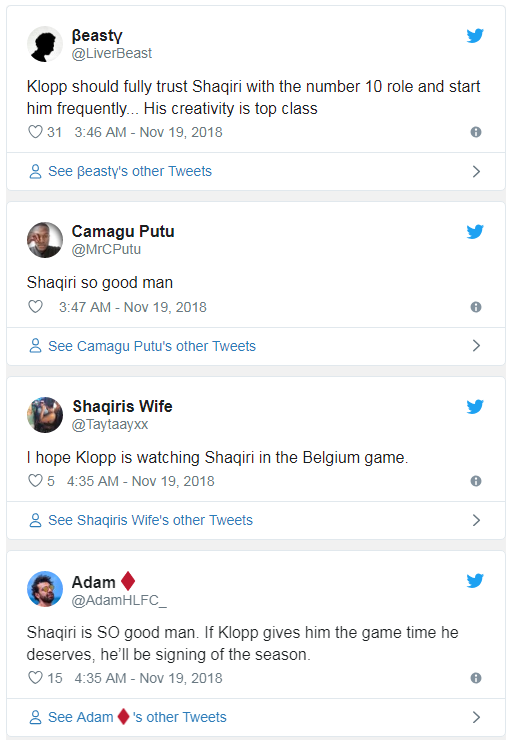Like Camagu Putu's "Shaqiri so good man" tweet
Image resolution: width=511 pixels, height=740 pixels.
click(x=35, y=307)
